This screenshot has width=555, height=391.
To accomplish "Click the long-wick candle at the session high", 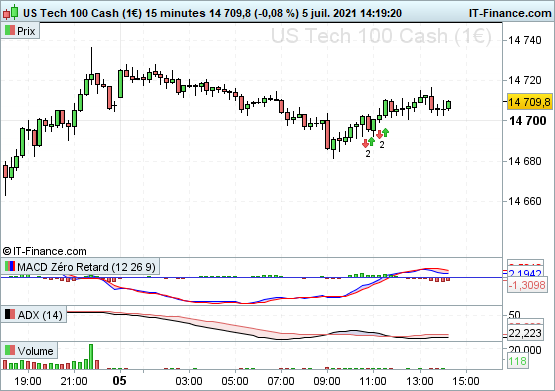I will pos(91,65).
